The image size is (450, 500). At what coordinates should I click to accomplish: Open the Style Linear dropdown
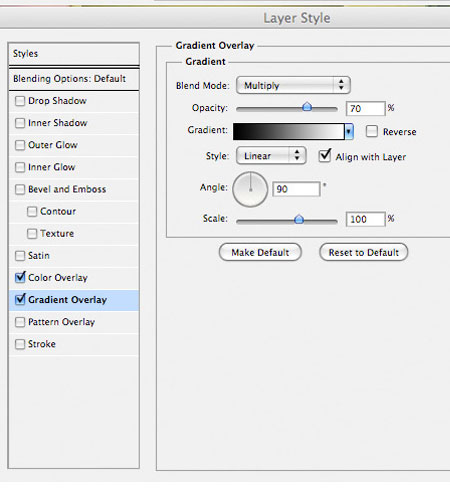(271, 156)
